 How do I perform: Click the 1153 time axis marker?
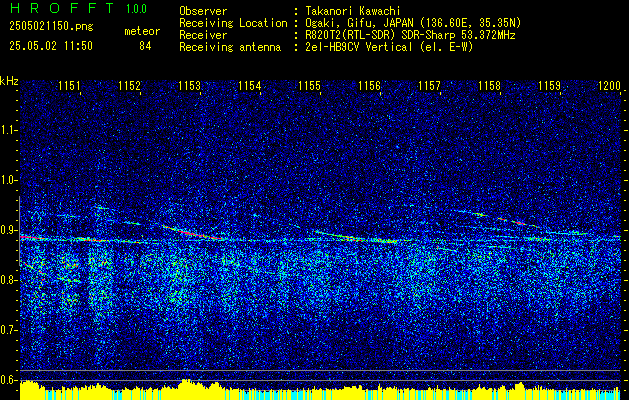pos(190,86)
